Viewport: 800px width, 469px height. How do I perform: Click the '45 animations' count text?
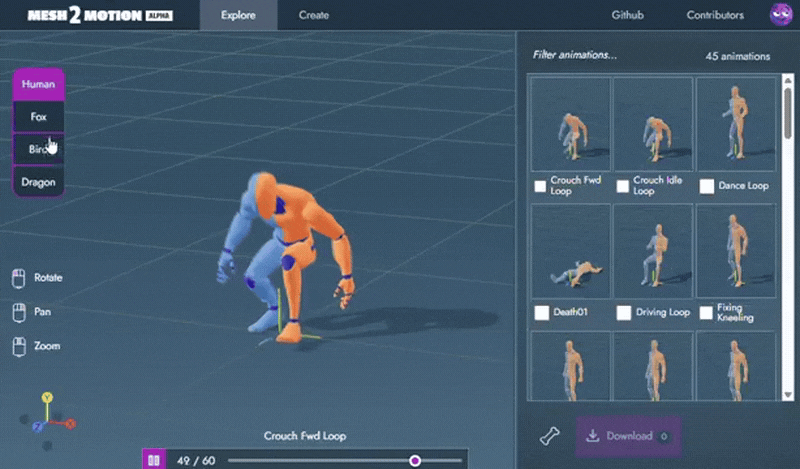738,56
